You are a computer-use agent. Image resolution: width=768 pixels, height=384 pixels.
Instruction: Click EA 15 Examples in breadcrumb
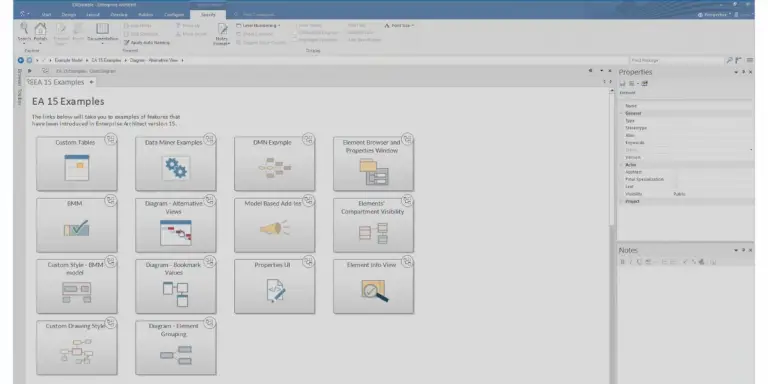point(106,60)
